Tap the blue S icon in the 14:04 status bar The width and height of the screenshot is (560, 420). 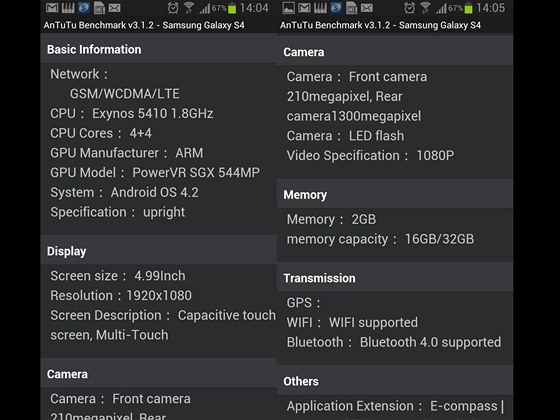84,8
